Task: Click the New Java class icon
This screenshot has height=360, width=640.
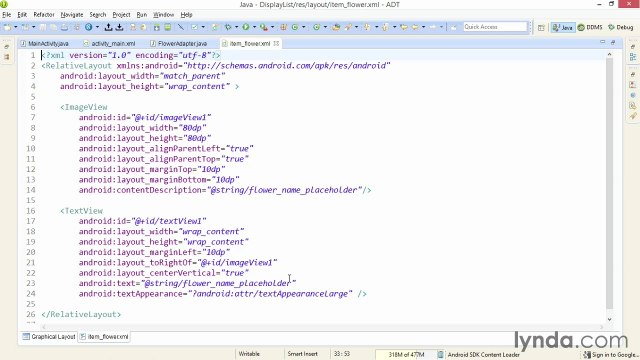Action: [x=295, y=27]
